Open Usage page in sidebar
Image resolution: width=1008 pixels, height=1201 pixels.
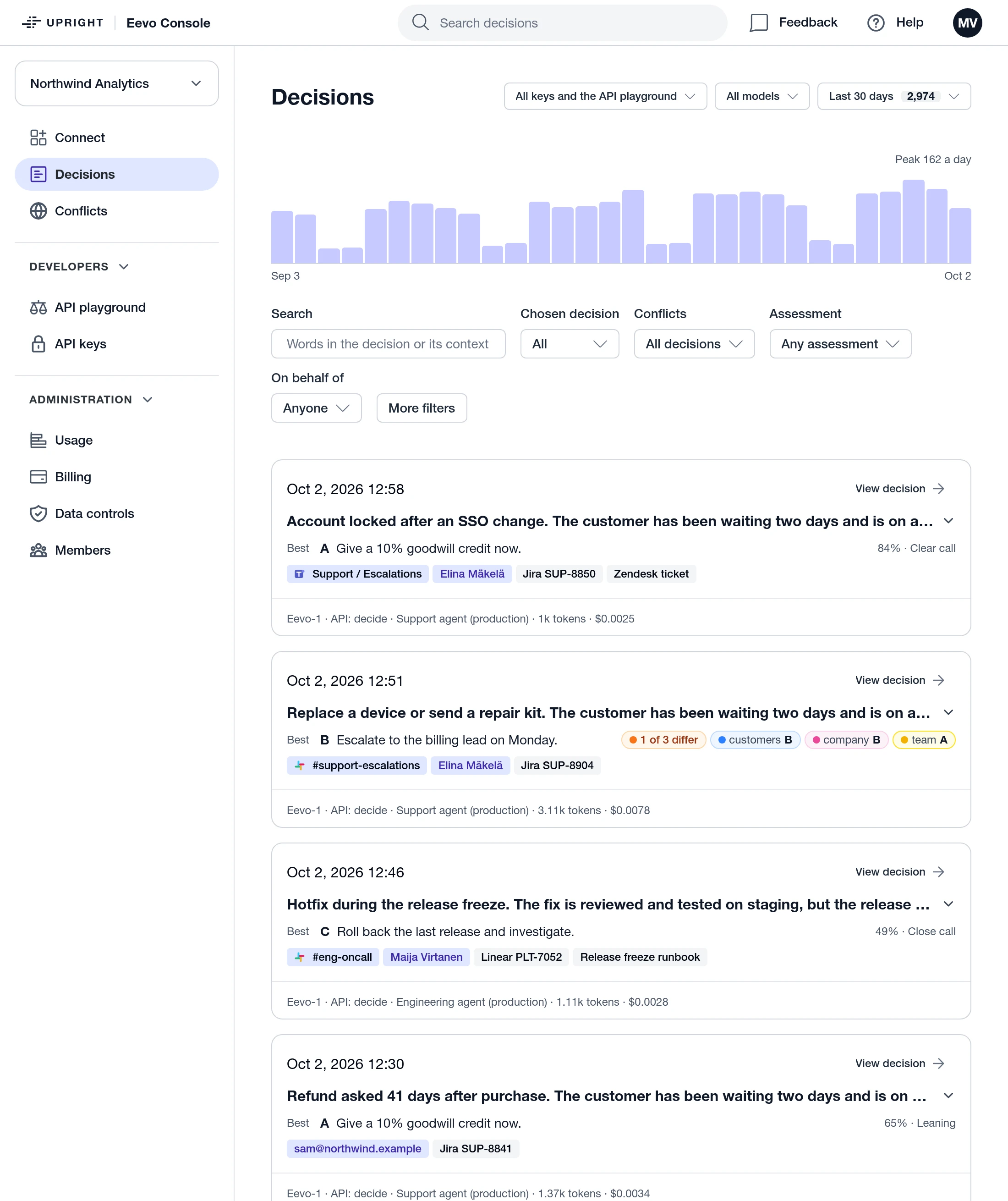click(117, 440)
